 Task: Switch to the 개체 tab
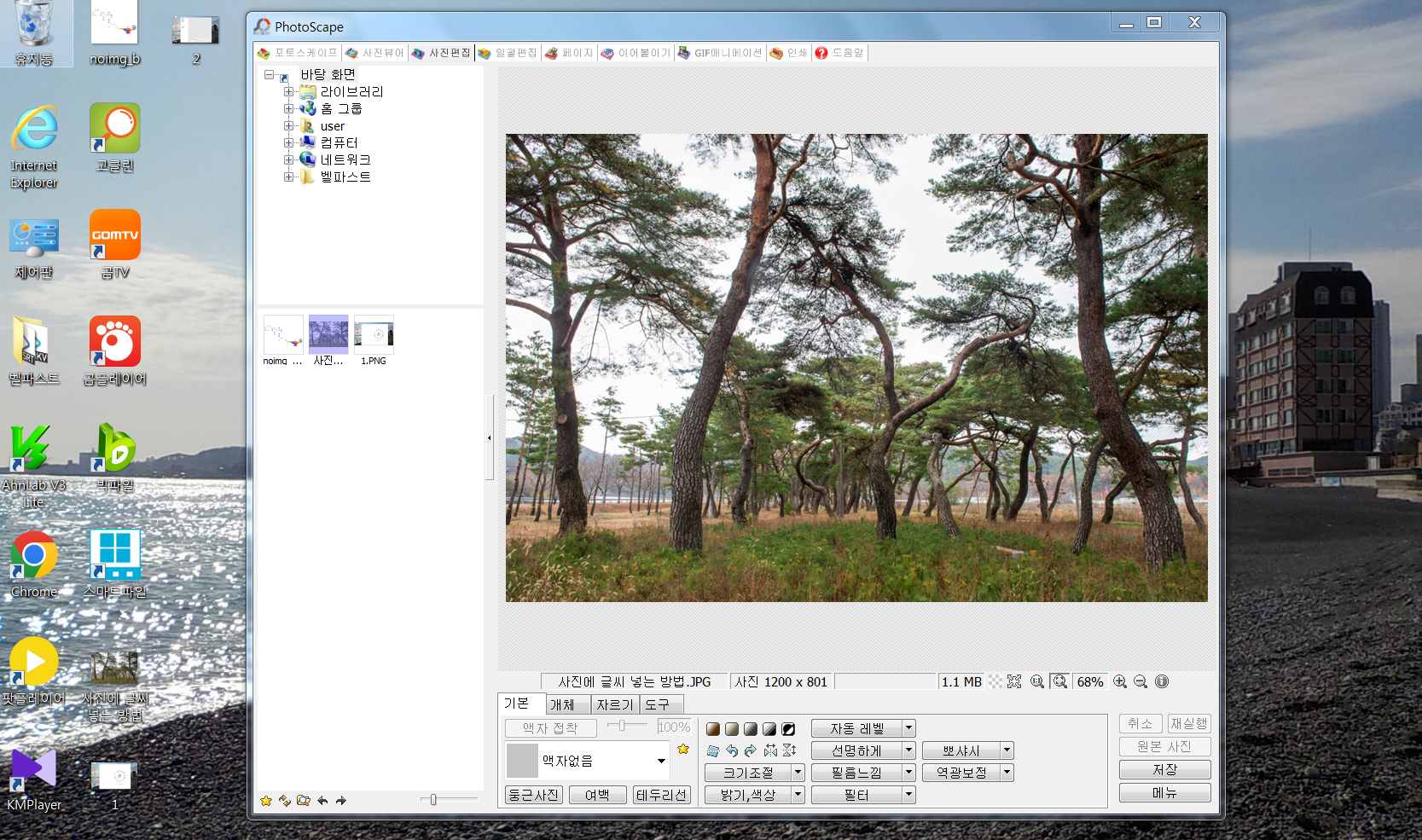(x=567, y=704)
